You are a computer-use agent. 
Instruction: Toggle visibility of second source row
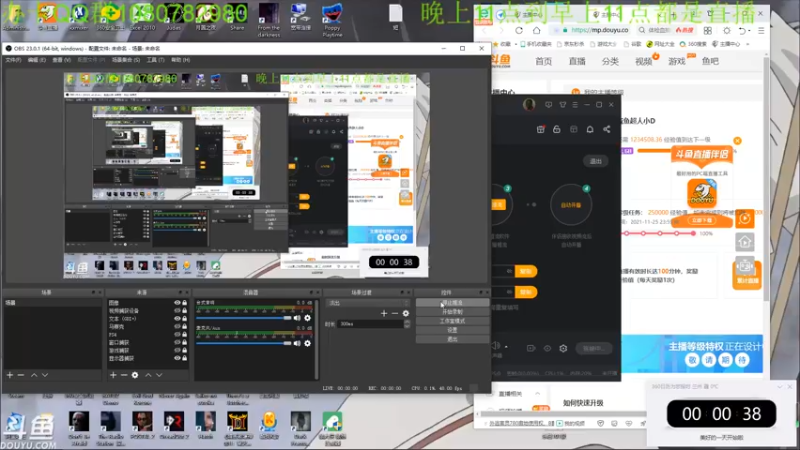(177, 311)
